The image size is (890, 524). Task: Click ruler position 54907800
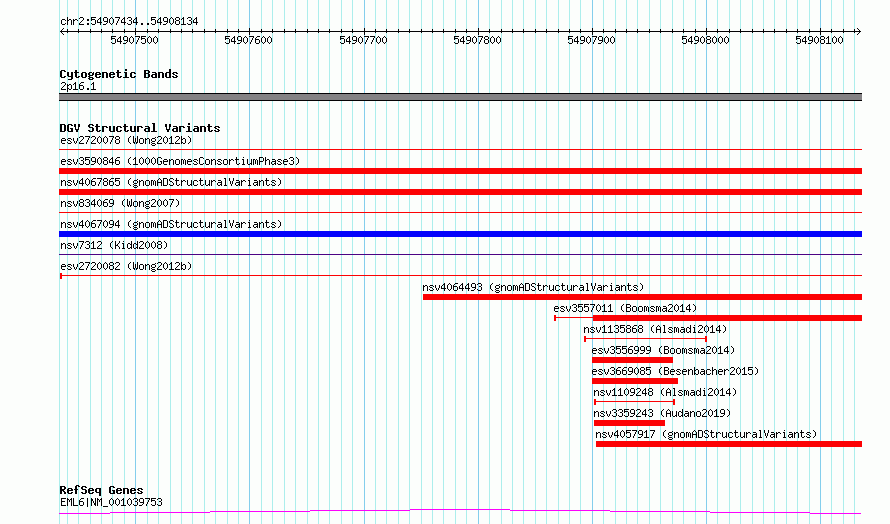(477, 40)
